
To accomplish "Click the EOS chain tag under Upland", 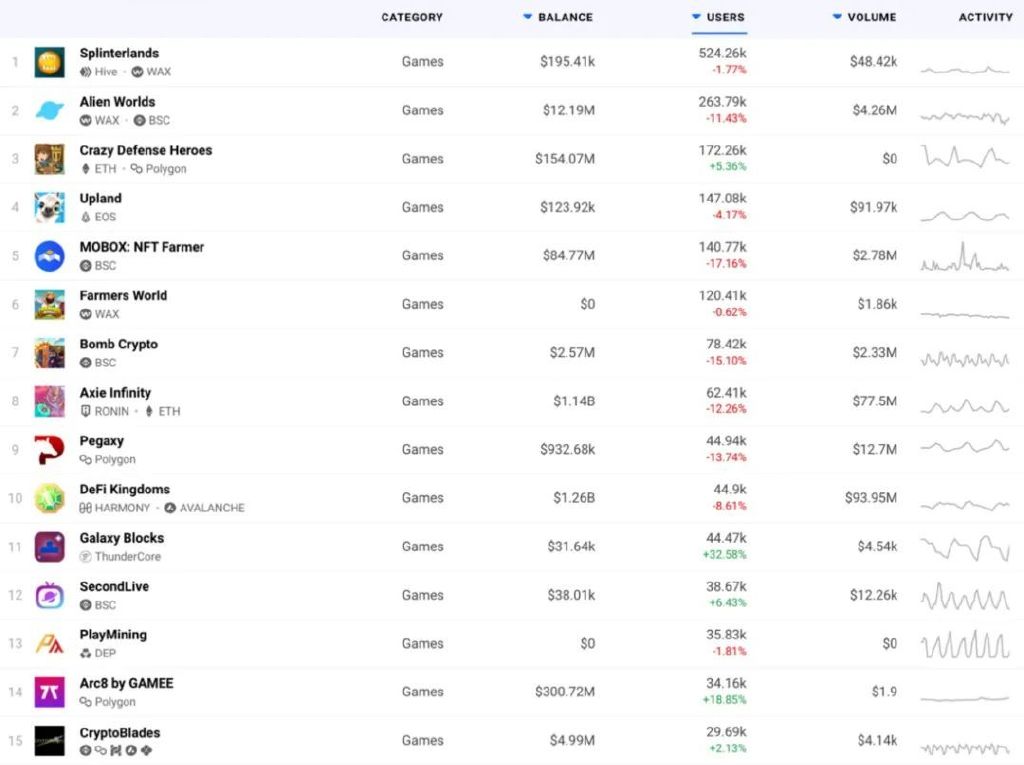I will pyautogui.click(x=98, y=217).
